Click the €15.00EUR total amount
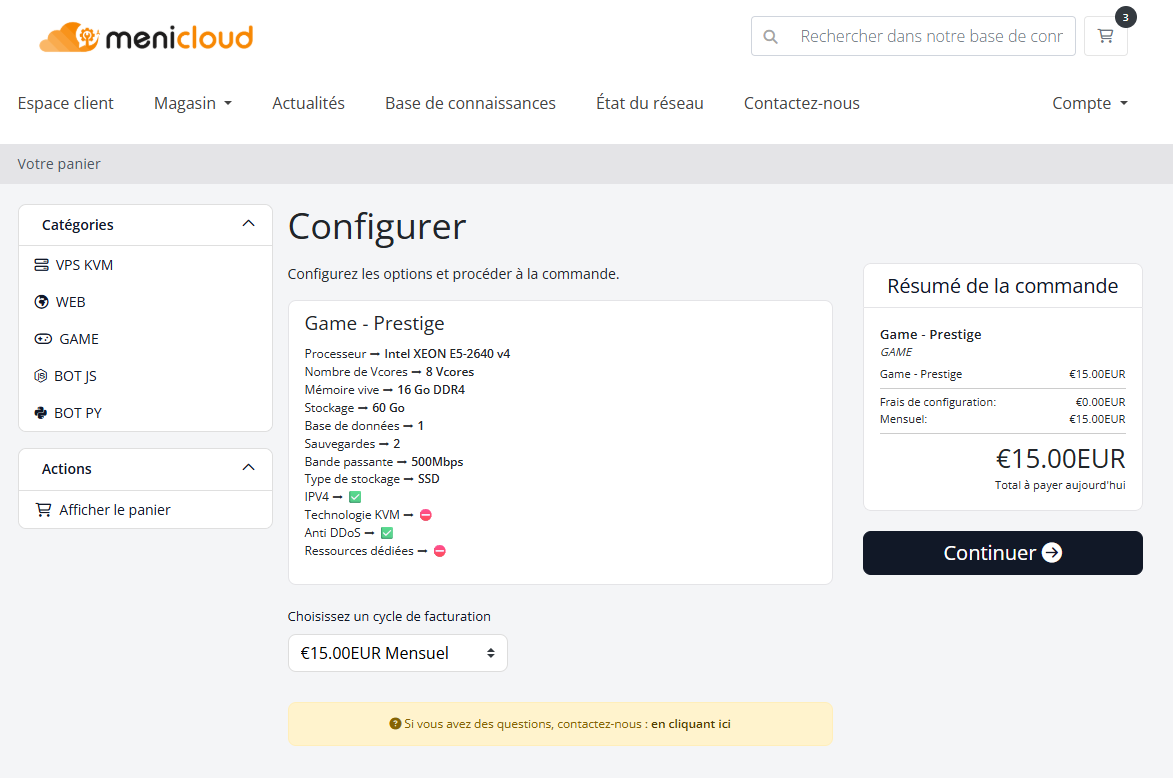The height and width of the screenshot is (778, 1173). click(1060, 458)
